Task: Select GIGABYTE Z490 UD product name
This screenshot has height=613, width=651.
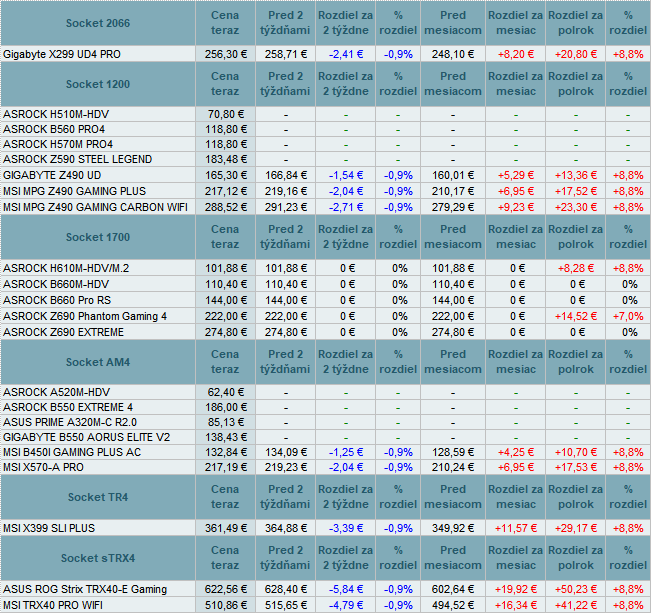Action: point(52,175)
